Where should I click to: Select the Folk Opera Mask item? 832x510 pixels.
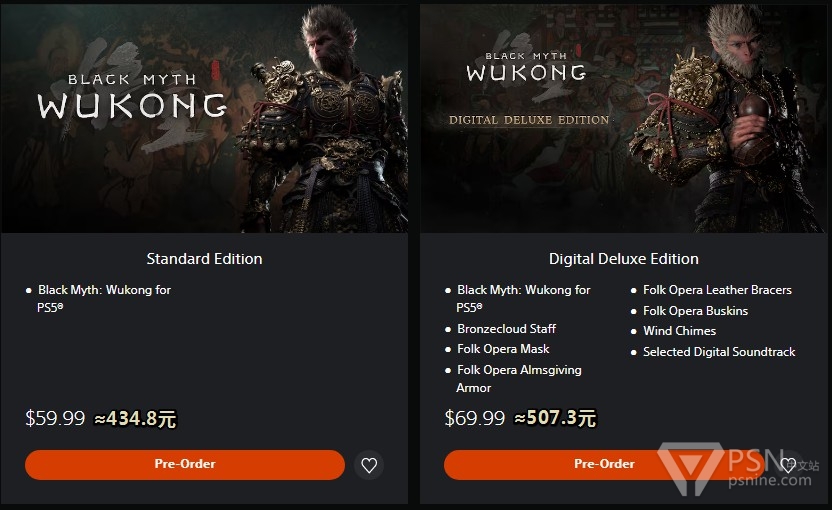pos(503,349)
